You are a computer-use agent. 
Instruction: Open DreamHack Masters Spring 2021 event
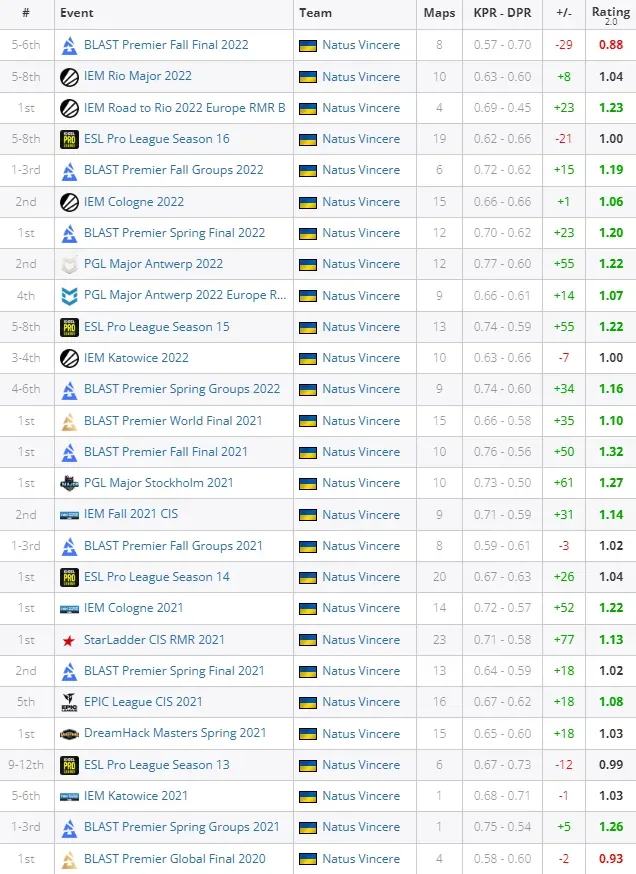point(175,733)
